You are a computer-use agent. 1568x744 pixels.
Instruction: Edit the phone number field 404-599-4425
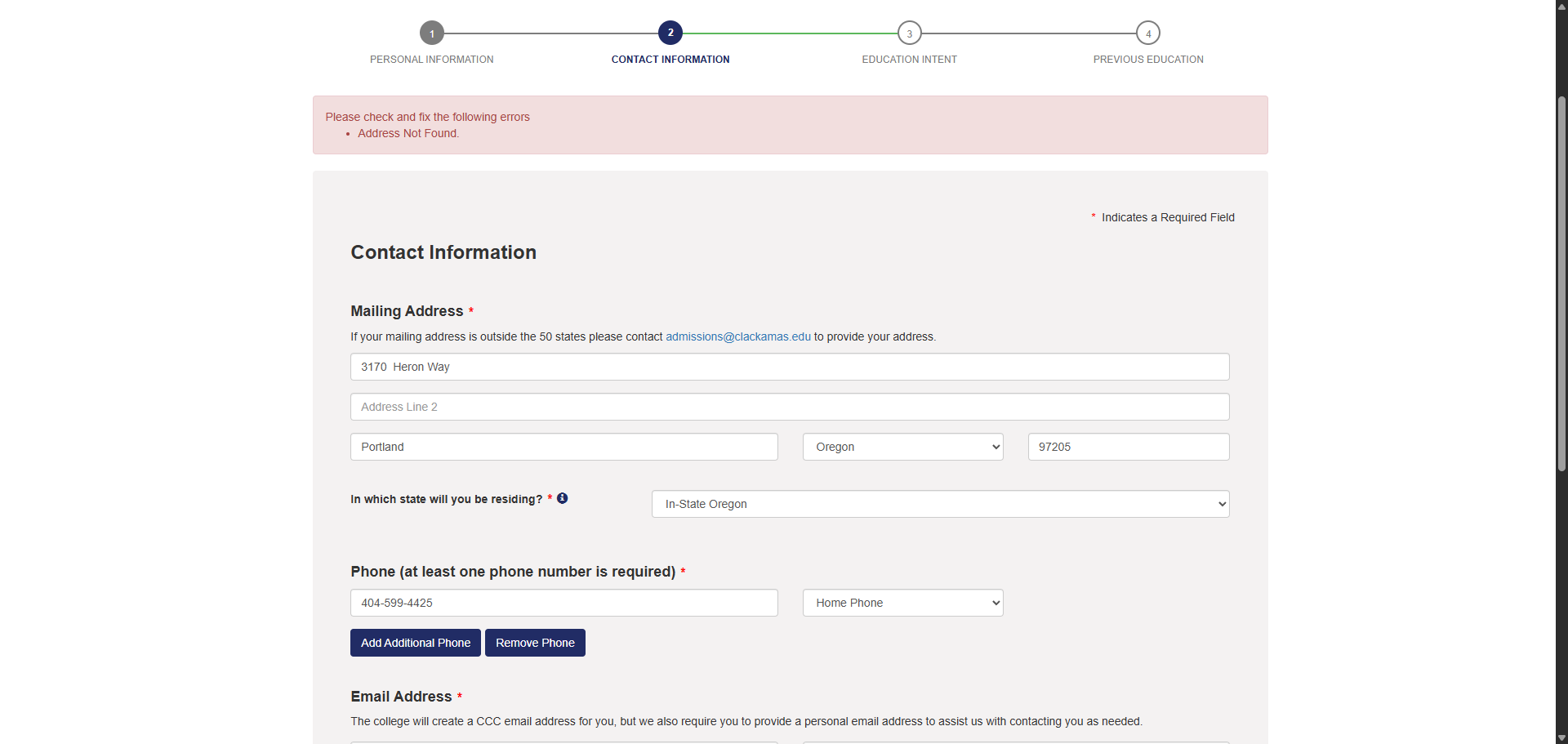coord(563,603)
